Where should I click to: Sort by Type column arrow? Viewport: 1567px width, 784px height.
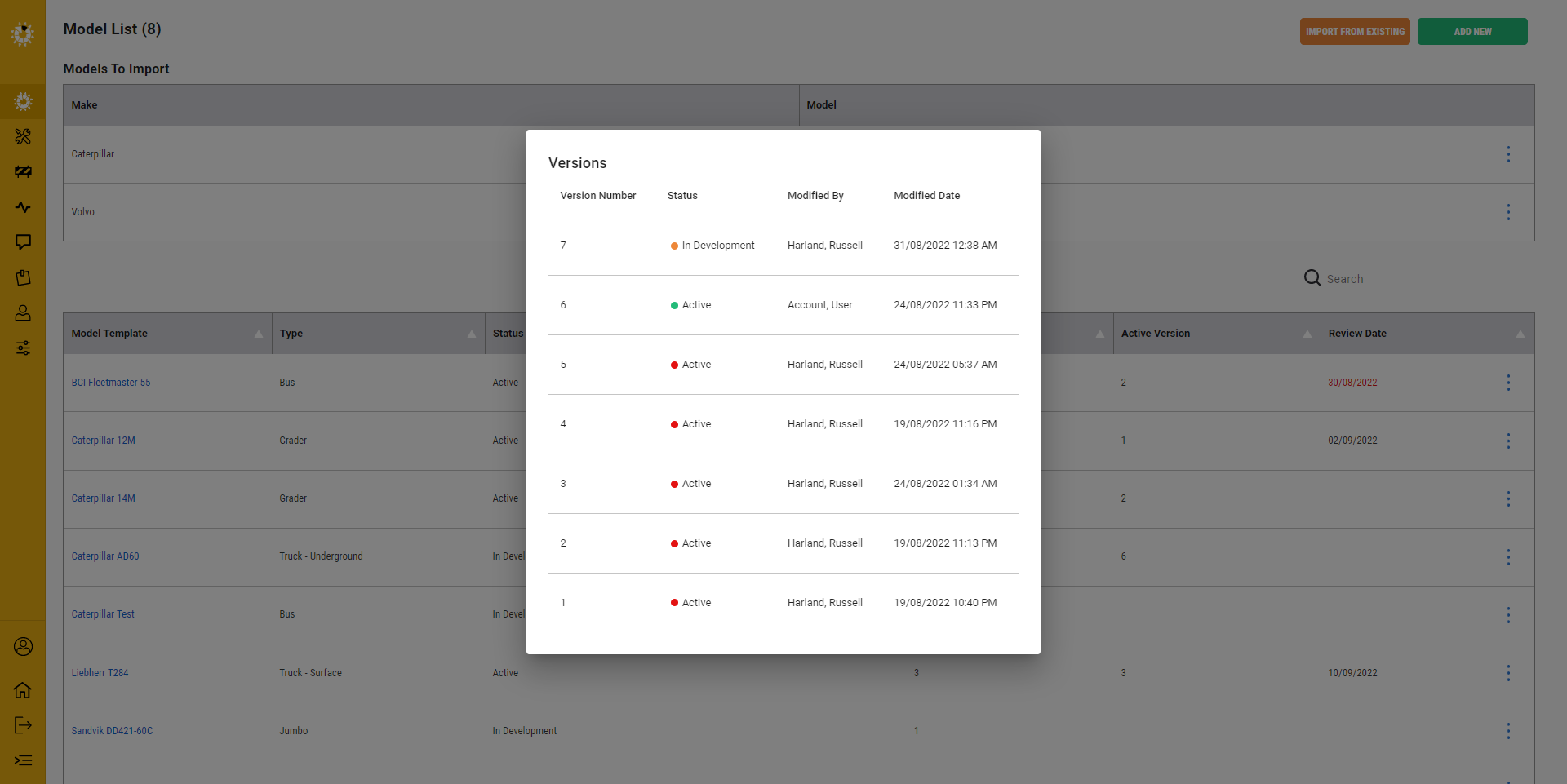[472, 334]
